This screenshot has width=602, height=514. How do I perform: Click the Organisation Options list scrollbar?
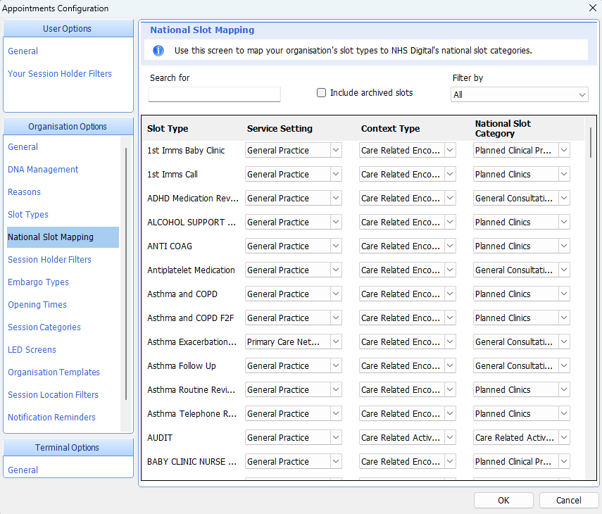[126, 274]
